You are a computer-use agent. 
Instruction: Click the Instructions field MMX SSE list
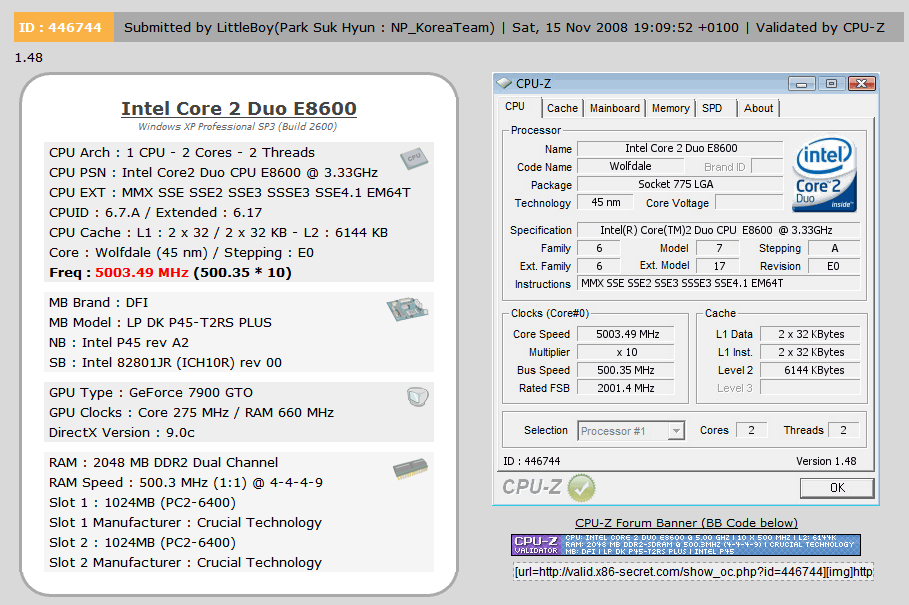[x=719, y=283]
